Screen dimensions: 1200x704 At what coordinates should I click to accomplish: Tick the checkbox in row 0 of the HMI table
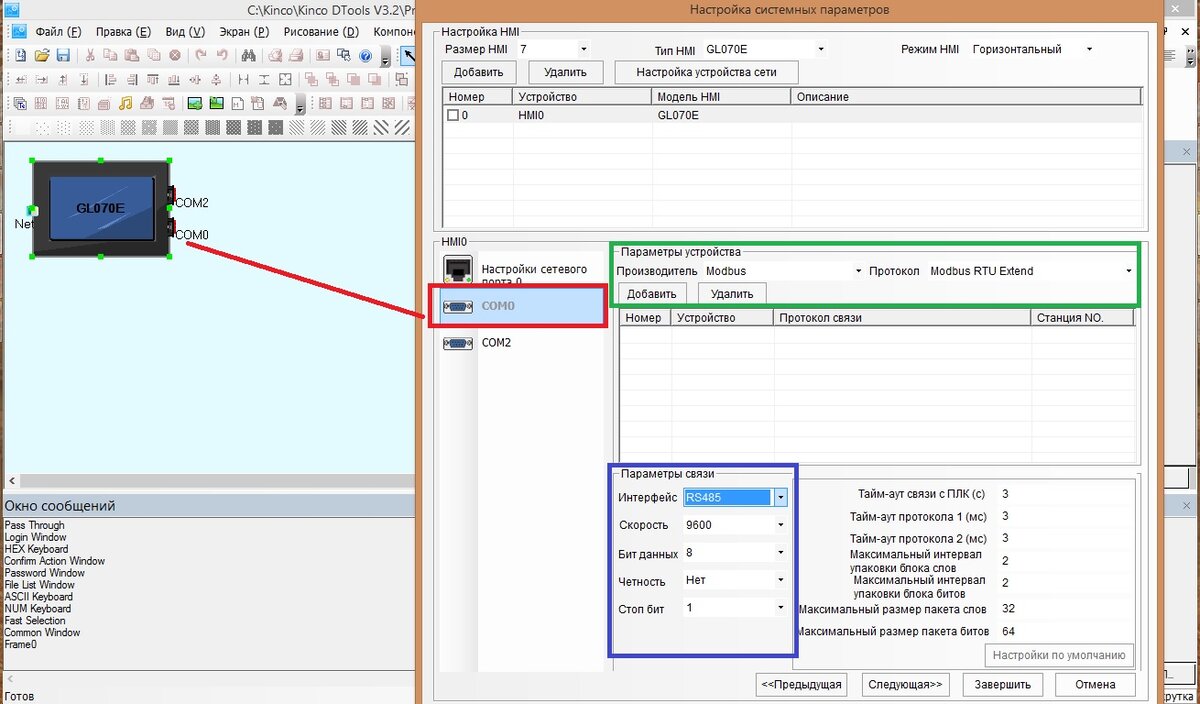453,115
